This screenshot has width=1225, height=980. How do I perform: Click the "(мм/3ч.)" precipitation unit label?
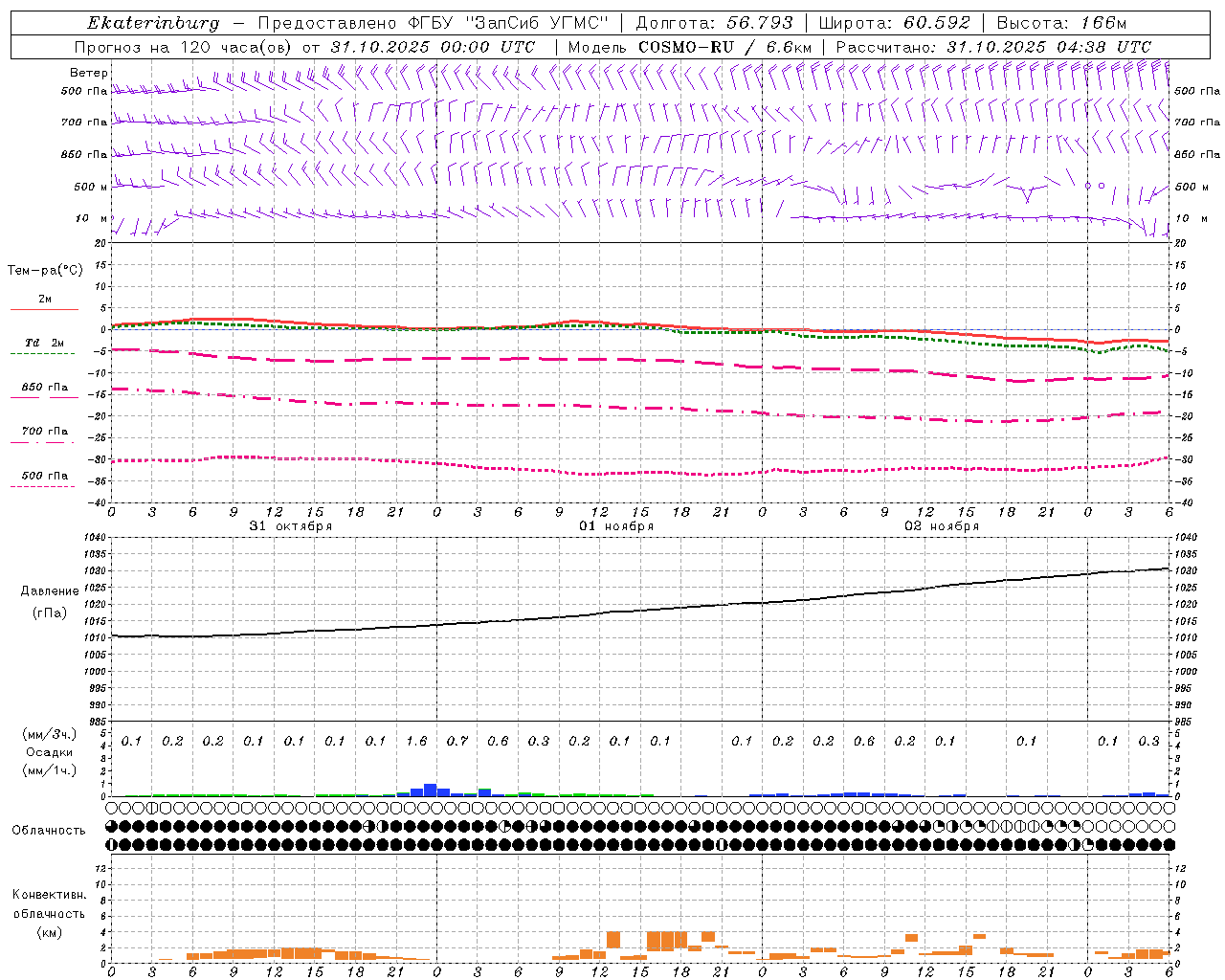point(49,734)
